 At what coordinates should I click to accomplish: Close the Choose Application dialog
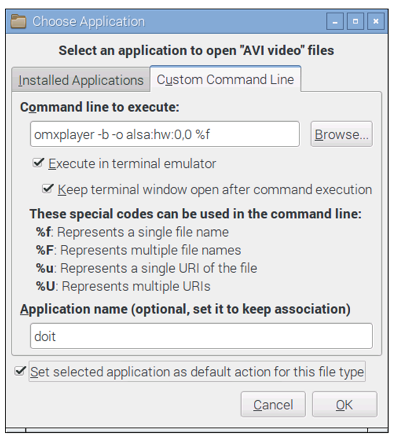(376, 22)
